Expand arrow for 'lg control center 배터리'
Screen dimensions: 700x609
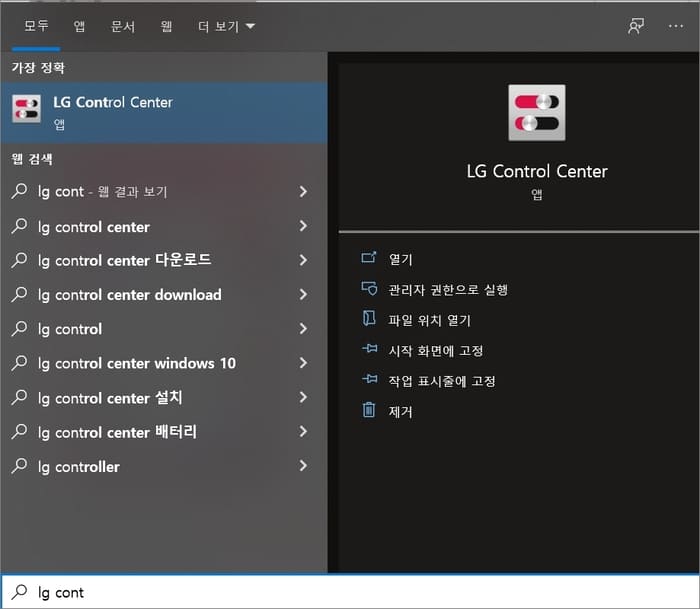point(303,432)
